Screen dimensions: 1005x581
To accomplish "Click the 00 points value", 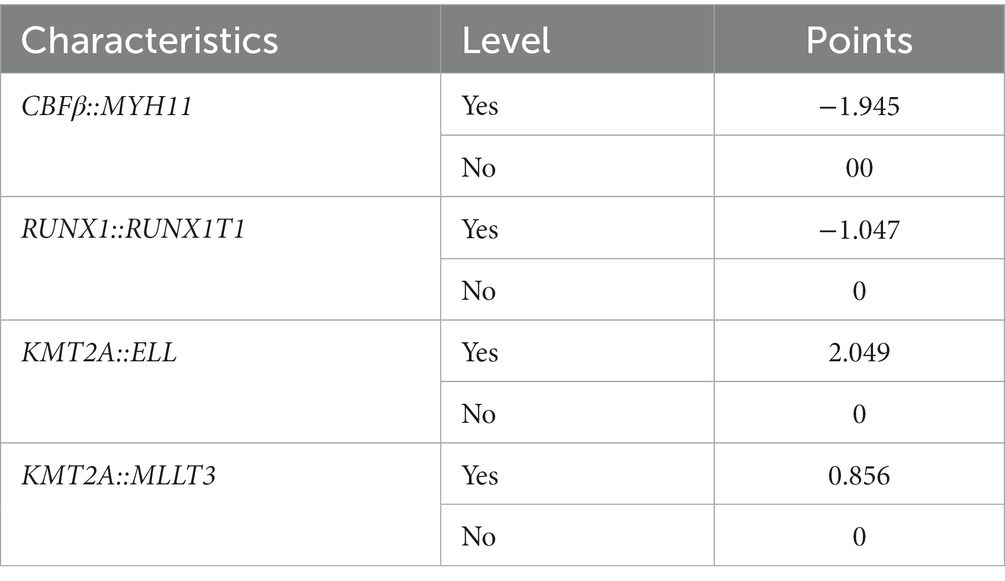I will 859,167.
